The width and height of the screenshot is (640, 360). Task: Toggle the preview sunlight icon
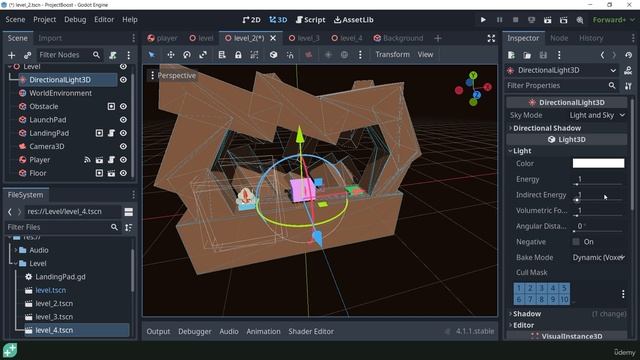(328, 54)
